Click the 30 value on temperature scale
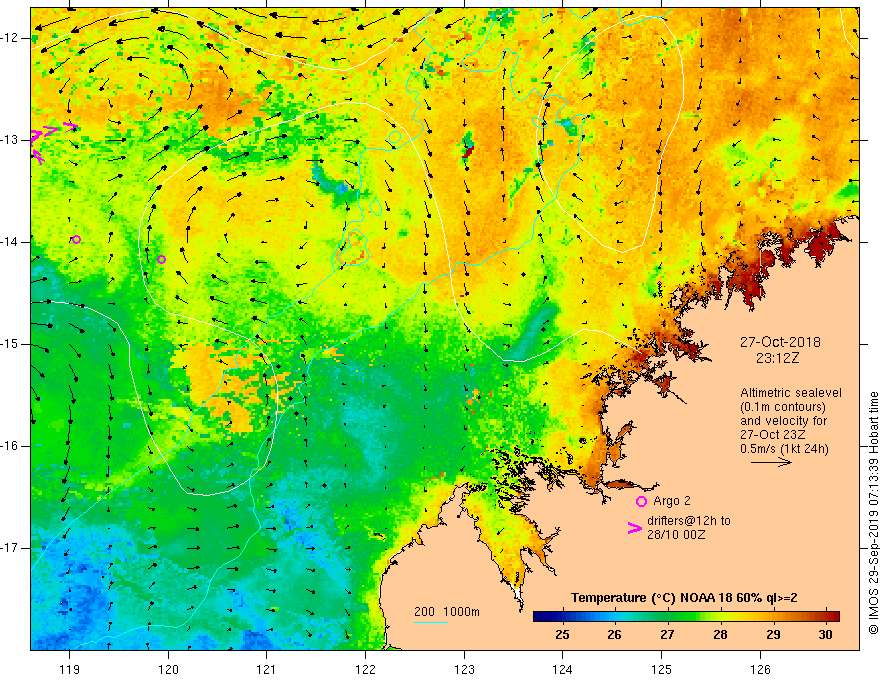This screenshot has height=680, width=880. [x=825, y=635]
